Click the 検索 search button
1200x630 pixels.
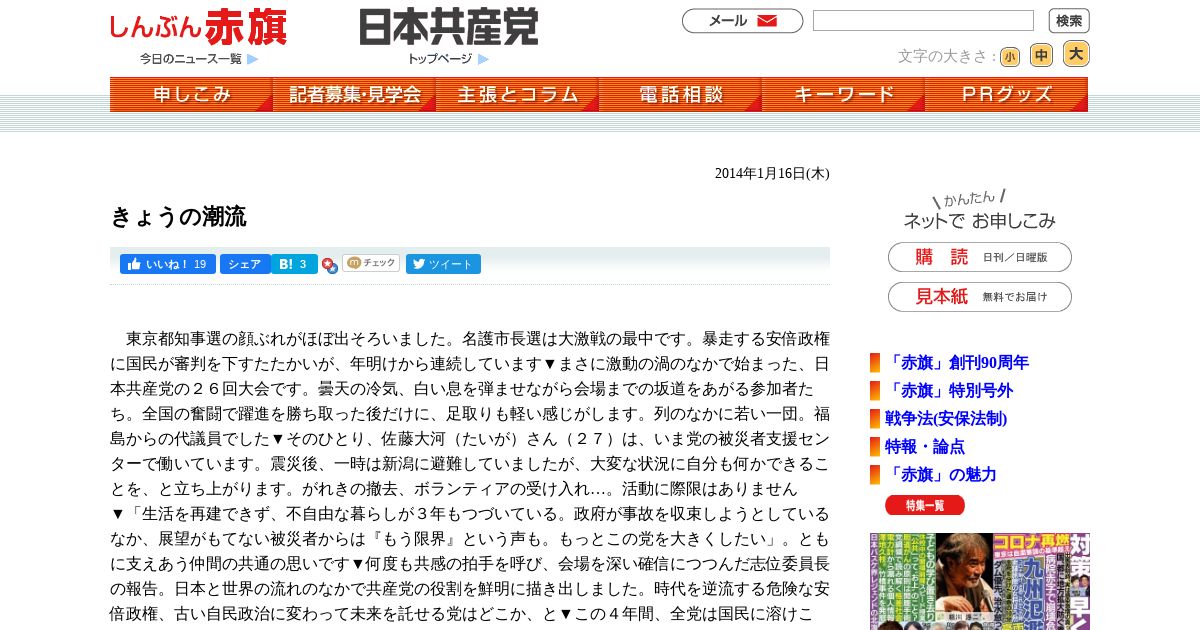click(x=1069, y=21)
